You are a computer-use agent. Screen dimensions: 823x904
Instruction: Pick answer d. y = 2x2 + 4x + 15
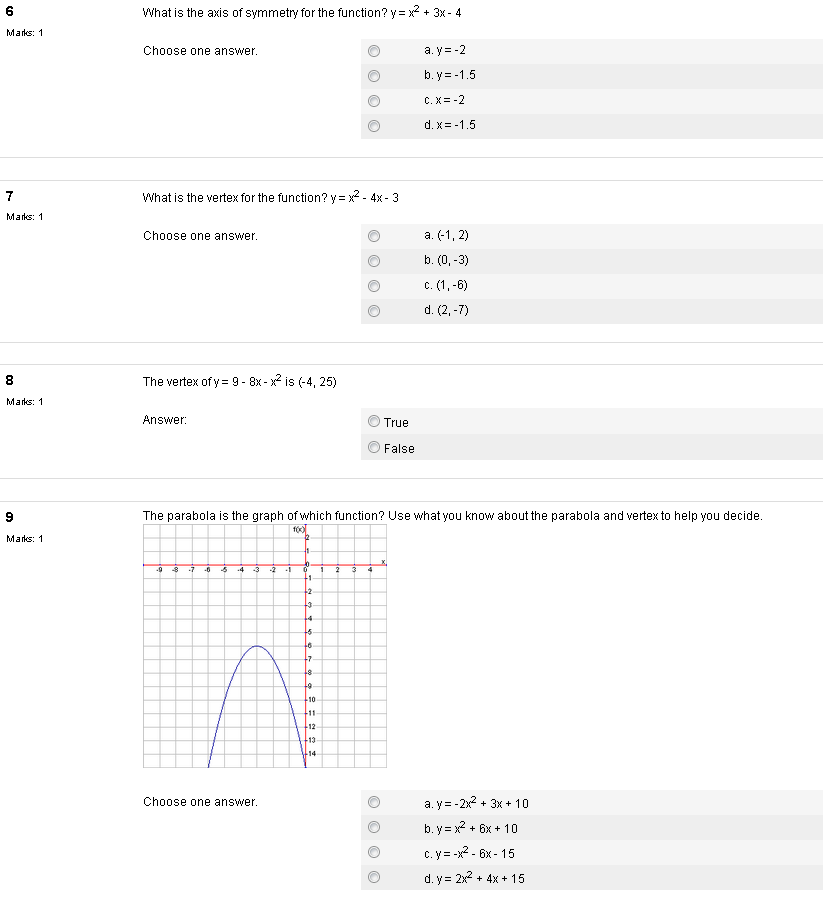pos(374,877)
